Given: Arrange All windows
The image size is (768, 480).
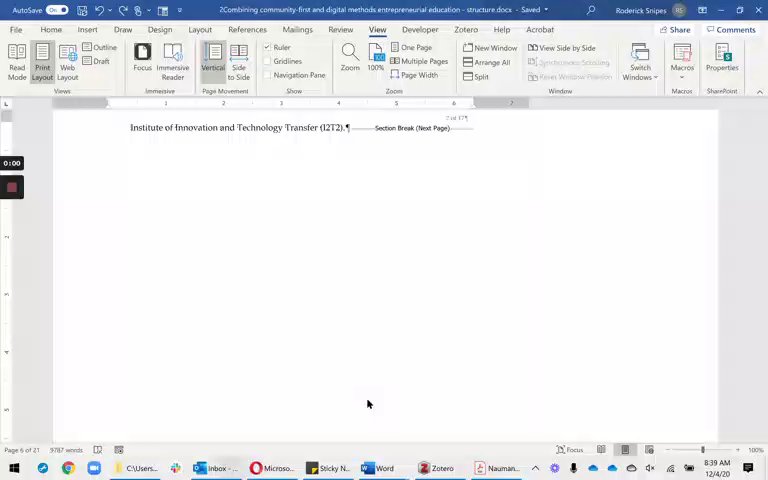Looking at the screenshot, I should click(x=486, y=62).
